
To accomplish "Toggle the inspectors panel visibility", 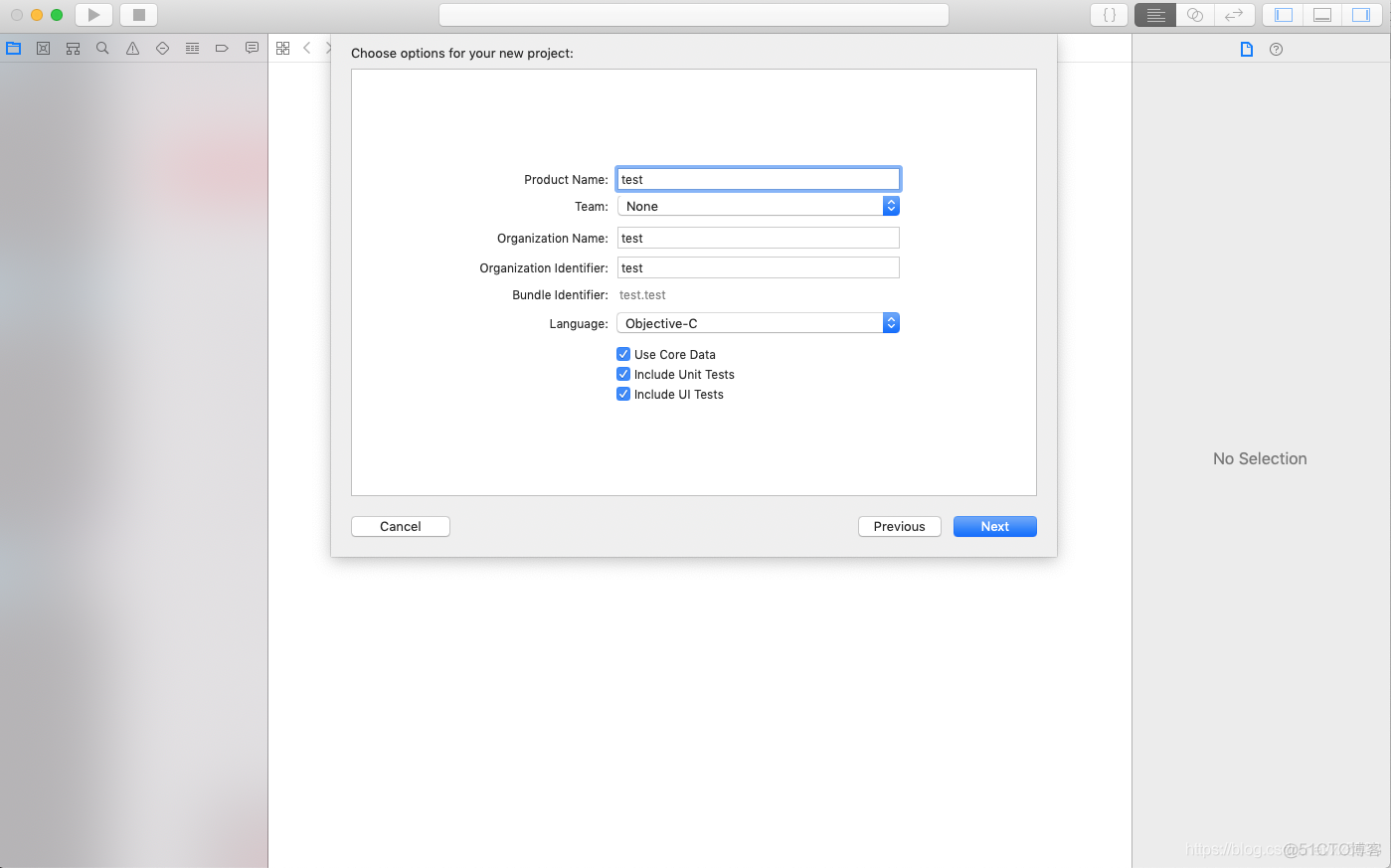I will pyautogui.click(x=1361, y=15).
